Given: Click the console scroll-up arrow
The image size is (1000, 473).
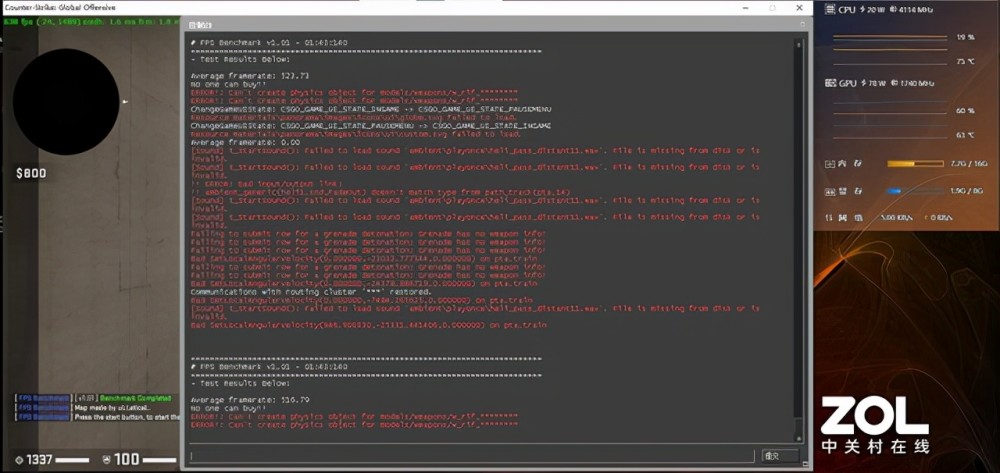Looking at the screenshot, I should click(798, 43).
